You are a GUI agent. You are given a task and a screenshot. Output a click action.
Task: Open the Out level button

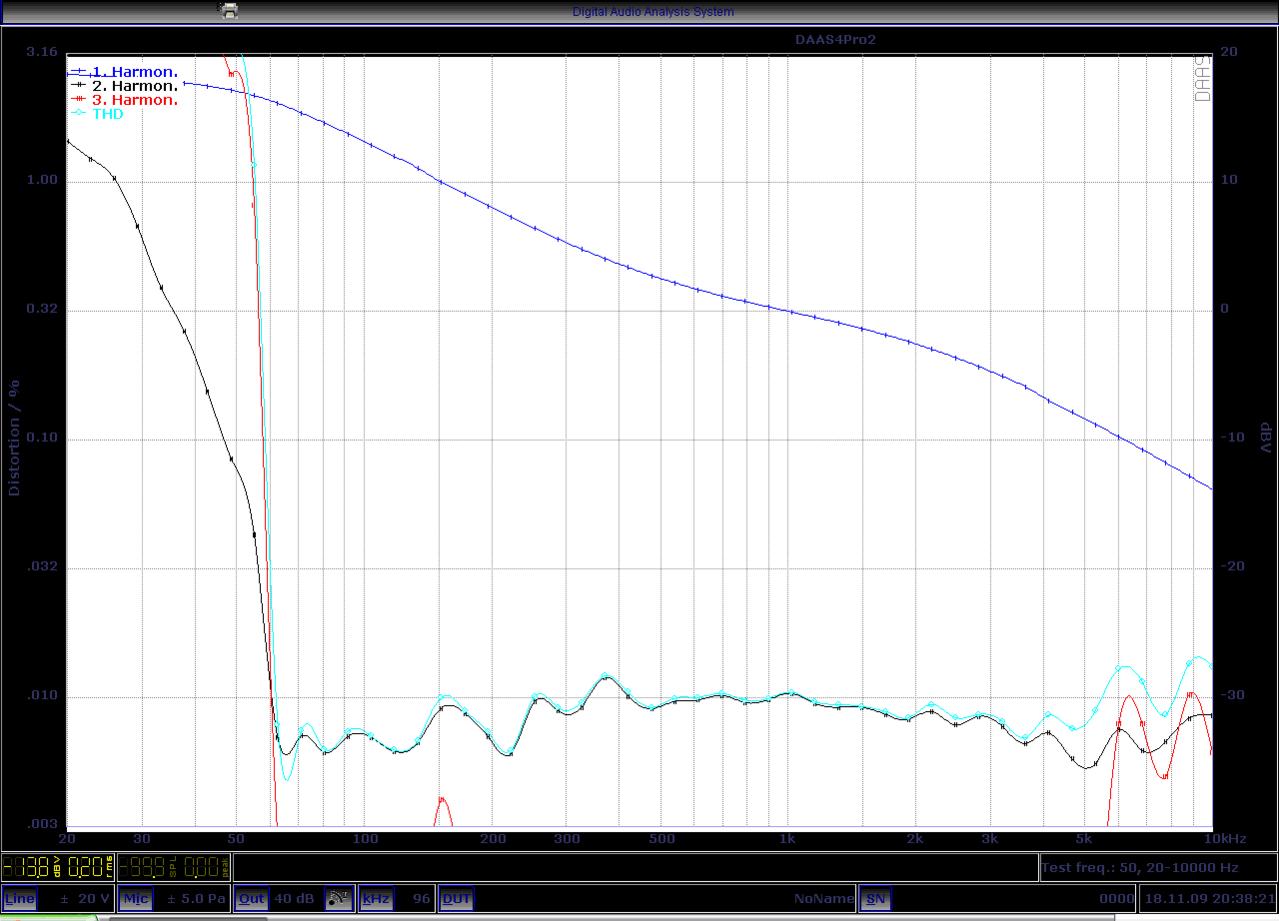[251, 898]
